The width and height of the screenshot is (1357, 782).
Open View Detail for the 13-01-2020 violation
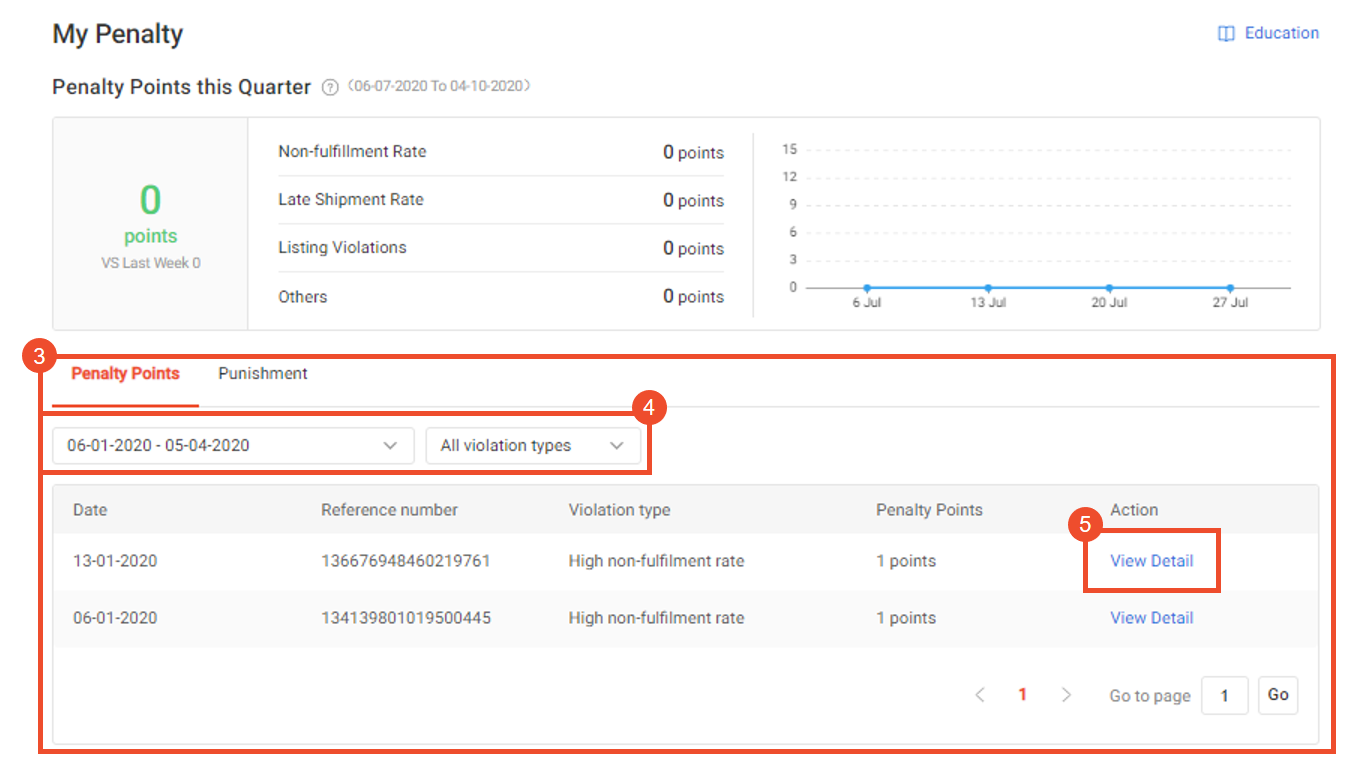[1151, 561]
